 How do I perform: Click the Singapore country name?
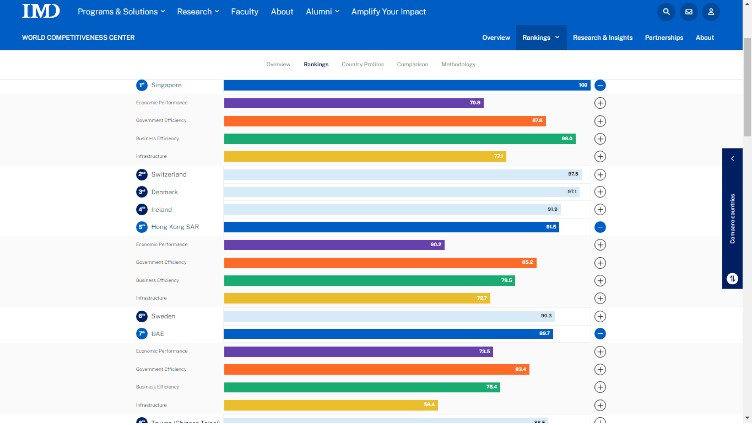[x=166, y=85]
